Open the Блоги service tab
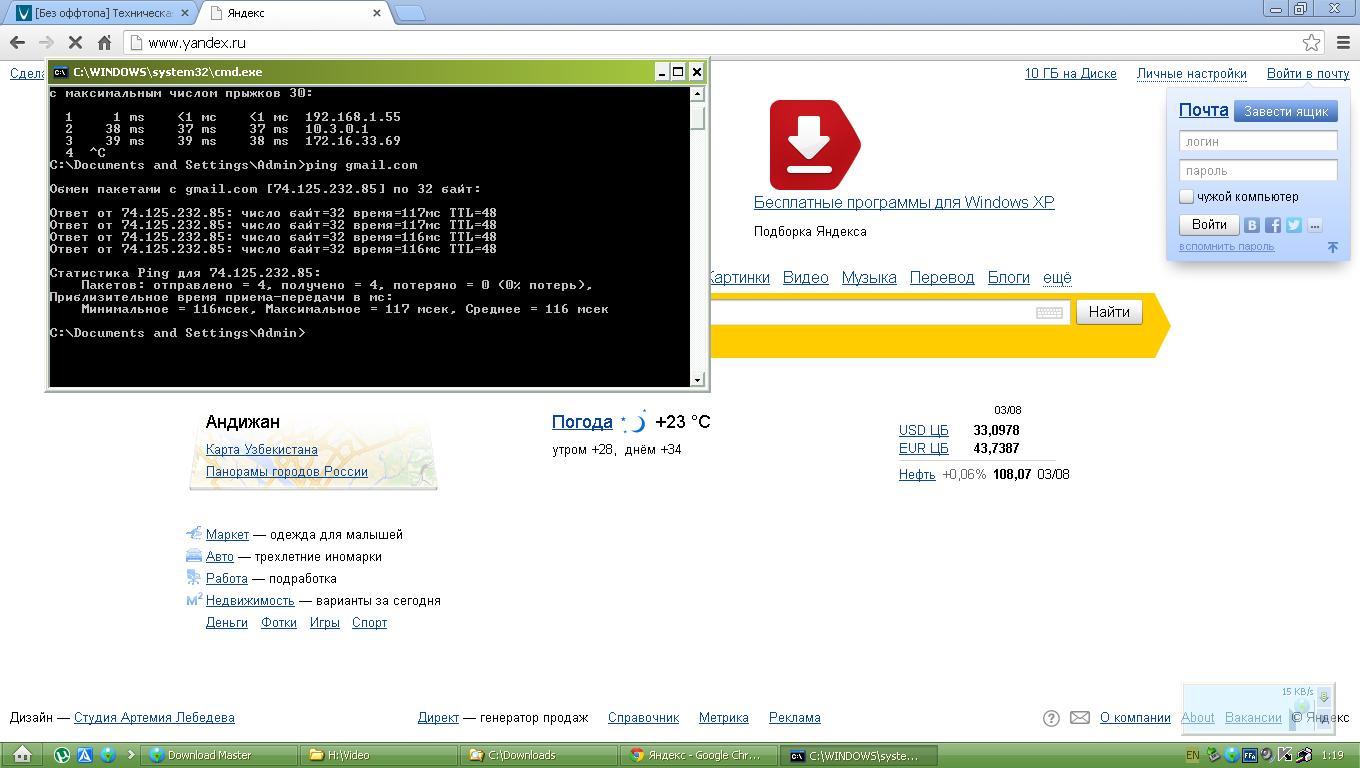The image size is (1360, 768). [1008, 277]
